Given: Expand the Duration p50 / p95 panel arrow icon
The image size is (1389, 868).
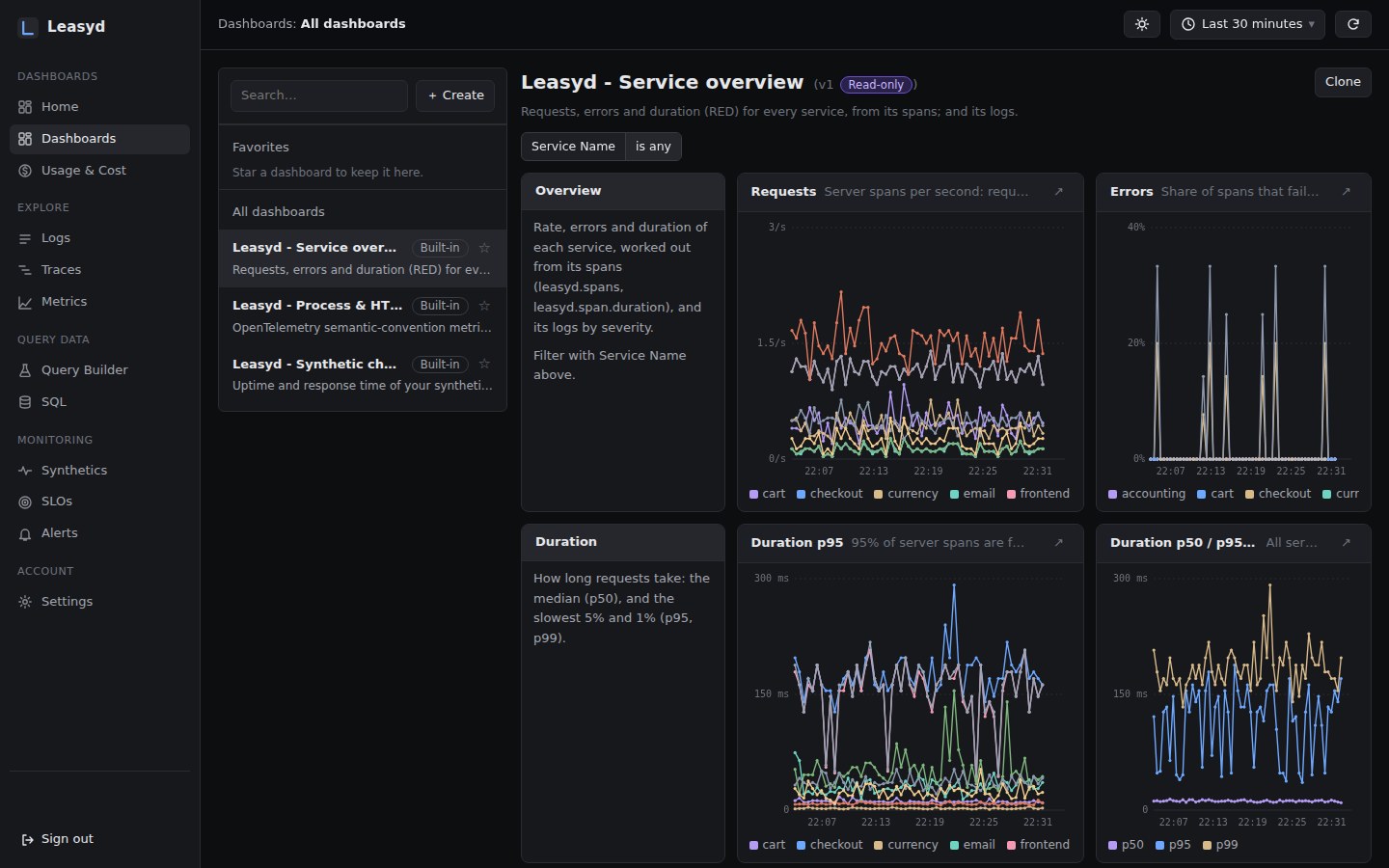Looking at the screenshot, I should coord(1347,543).
